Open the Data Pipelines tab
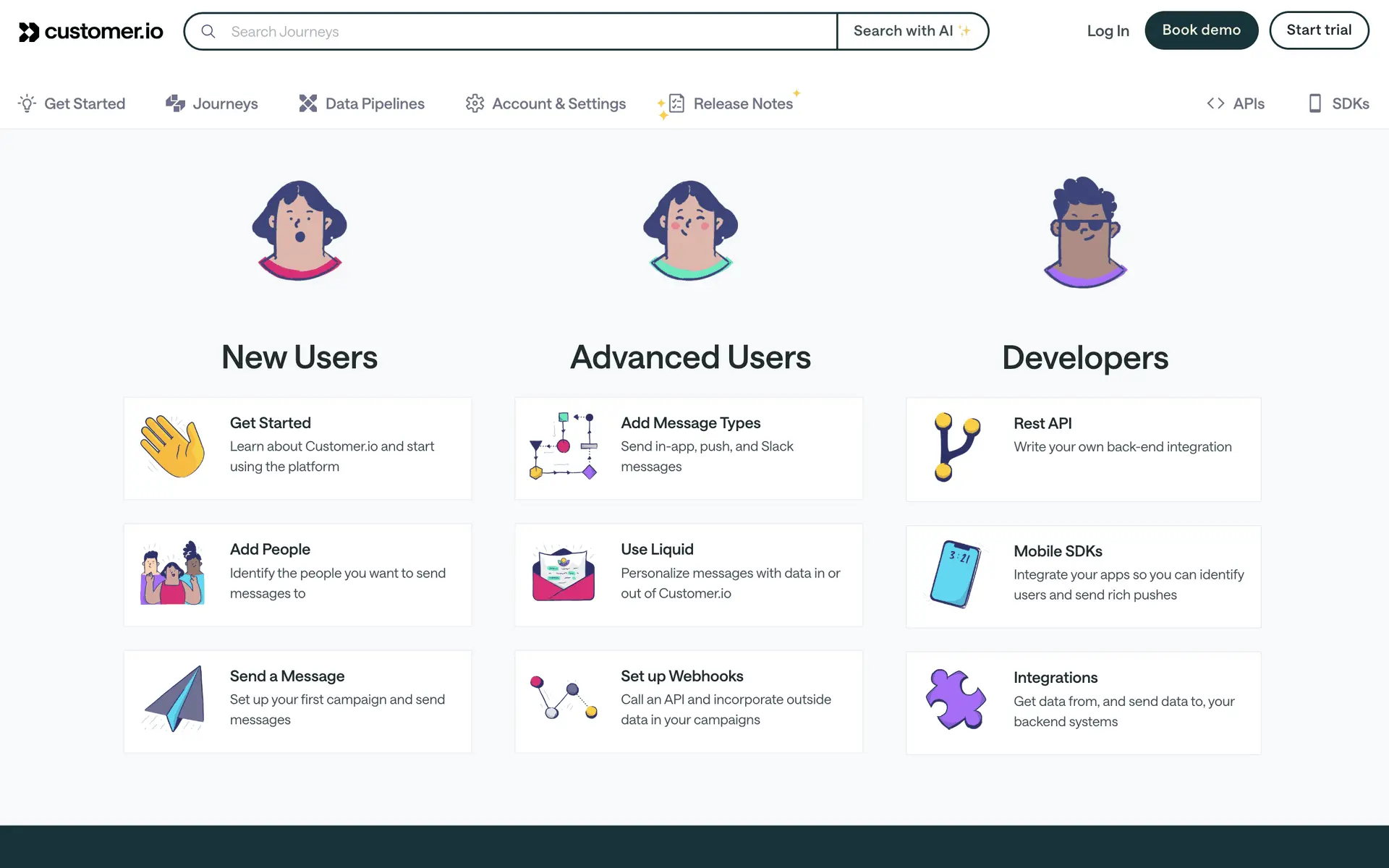Screen dimensions: 1389x868 tap(362, 103)
